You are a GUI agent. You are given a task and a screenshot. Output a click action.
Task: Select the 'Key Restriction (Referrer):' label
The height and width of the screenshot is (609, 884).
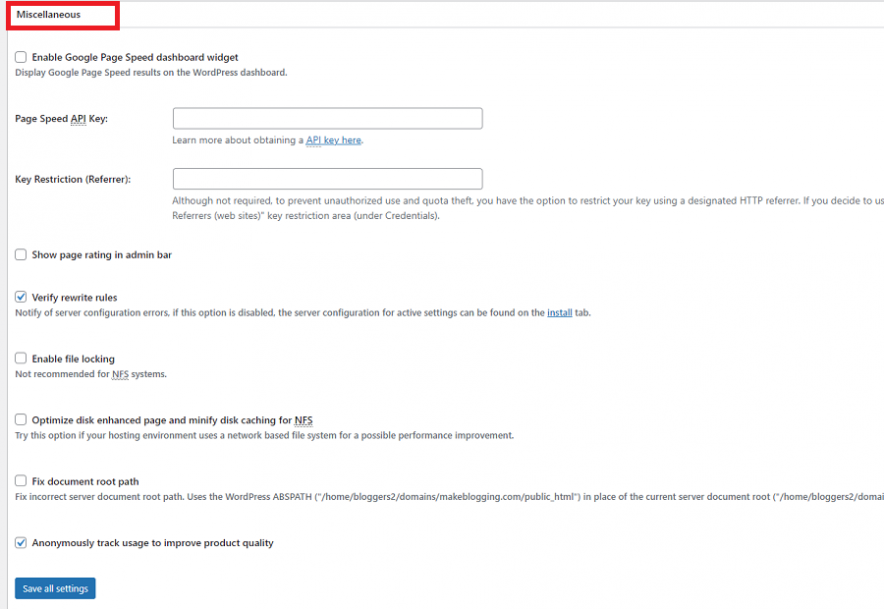click(x=73, y=180)
